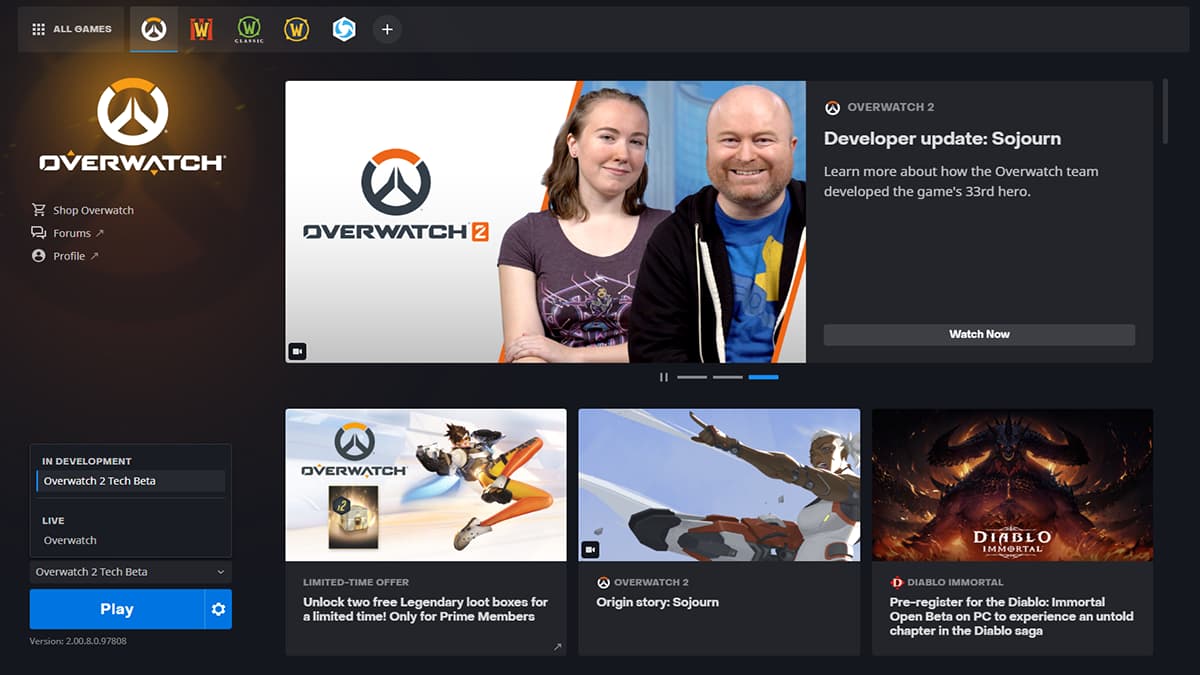Select the golden World of Warcraft game icon

(296, 29)
